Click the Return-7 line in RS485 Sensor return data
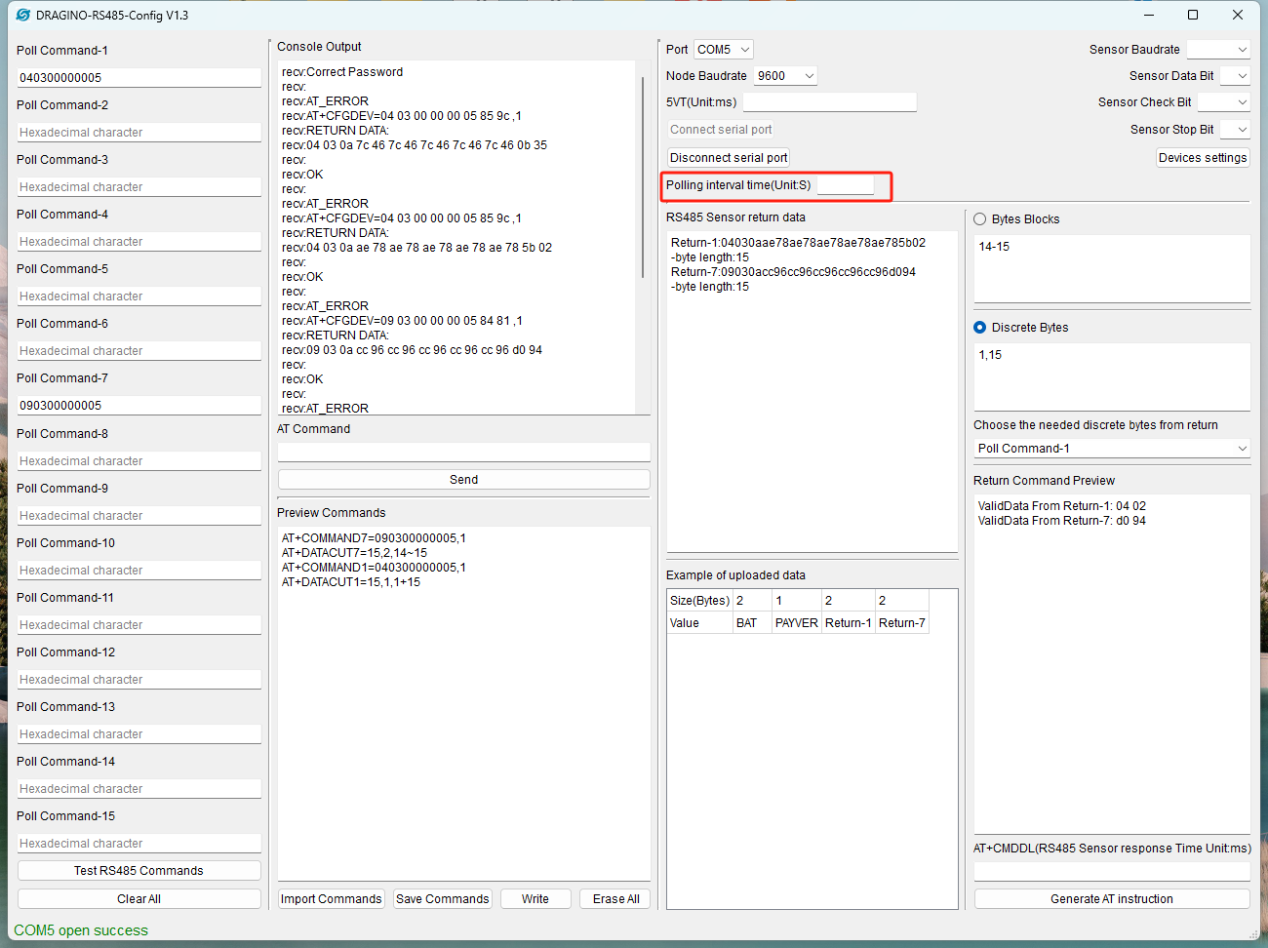The width and height of the screenshot is (1268, 948). click(793, 272)
